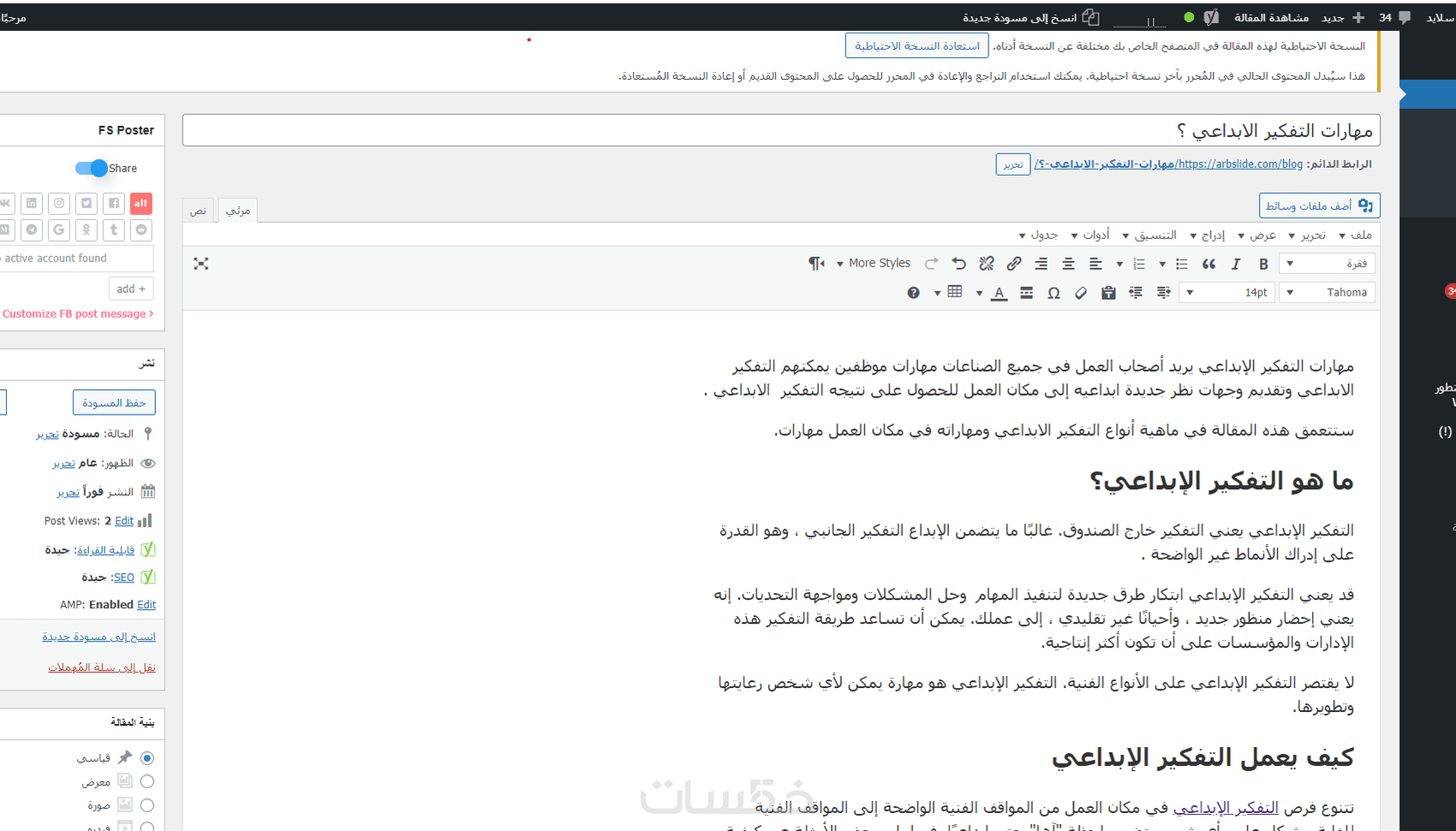This screenshot has width=1456, height=831.
Task: Open the فقرة paragraph format dropdown
Action: coord(1327,264)
